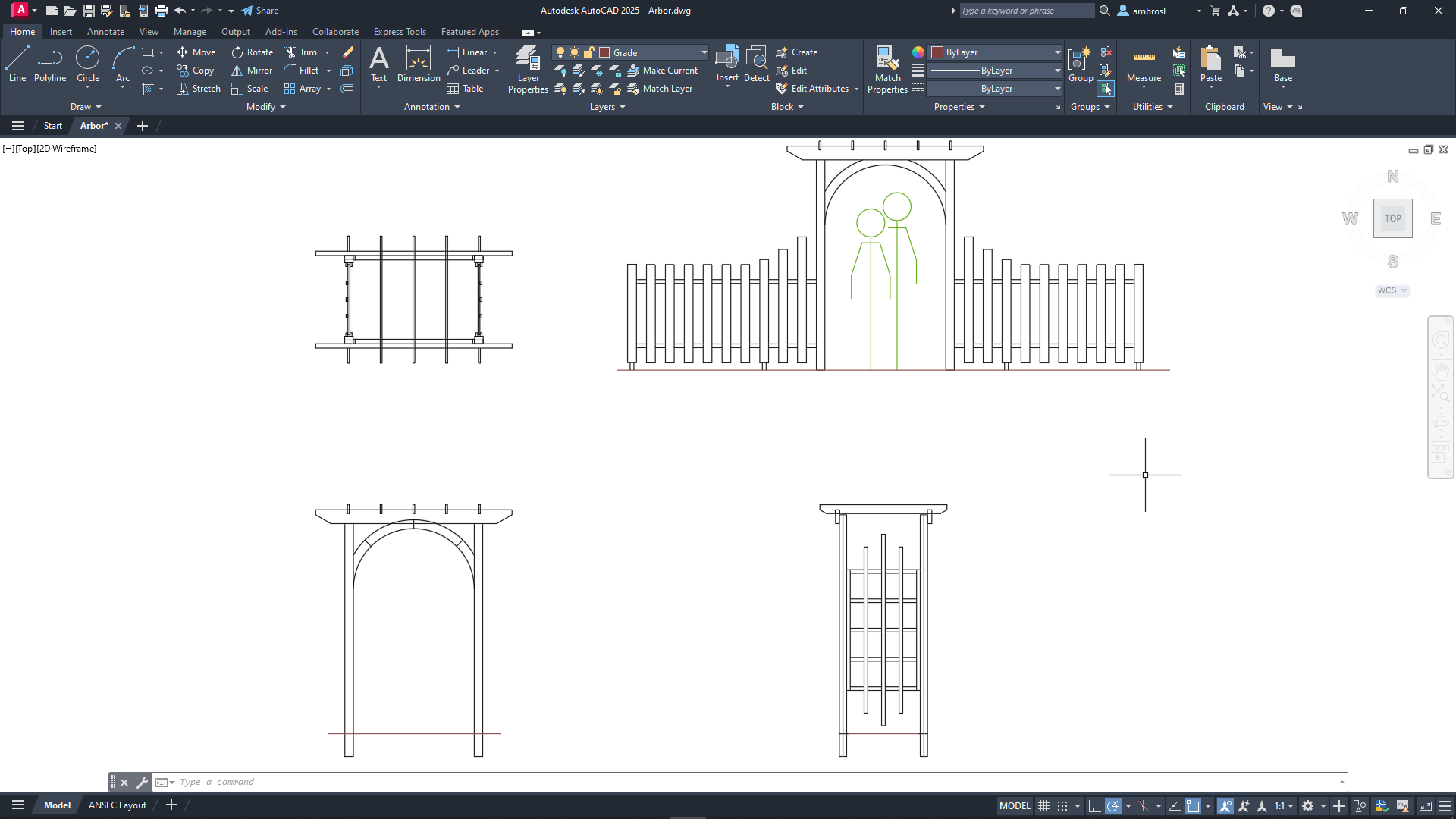Screen dimensions: 1456x819
Task: Click the Mirror tool
Action: 252,71
